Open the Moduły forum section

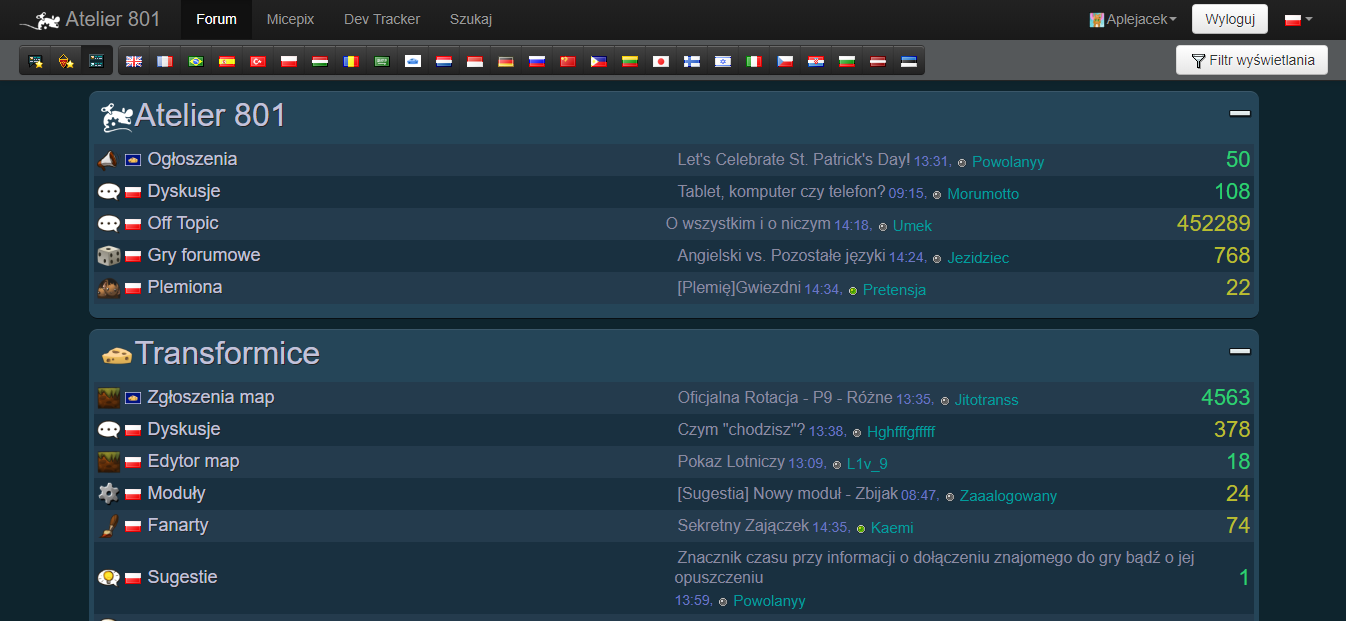[176, 493]
